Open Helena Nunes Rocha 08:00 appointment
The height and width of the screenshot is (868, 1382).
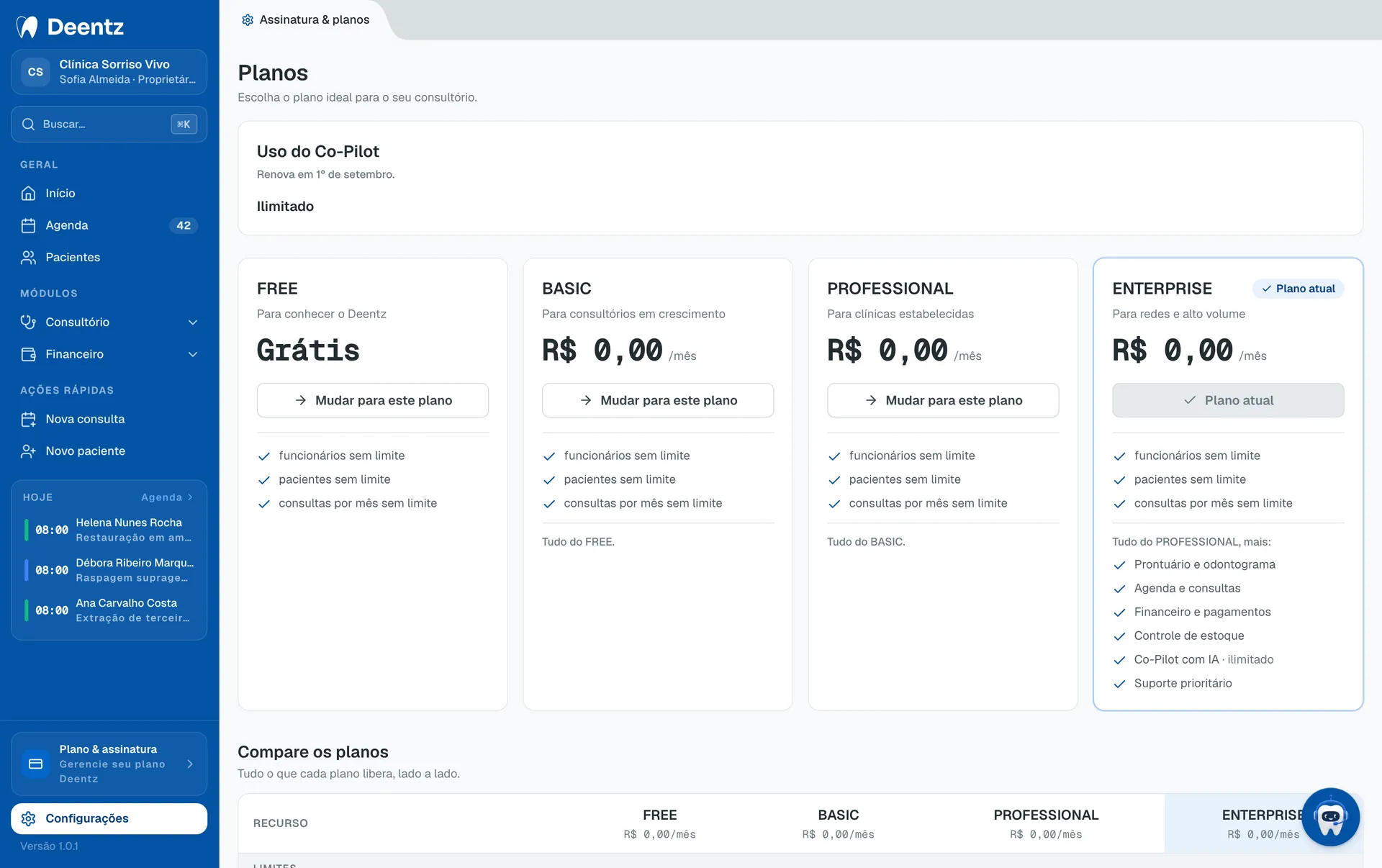coord(109,530)
